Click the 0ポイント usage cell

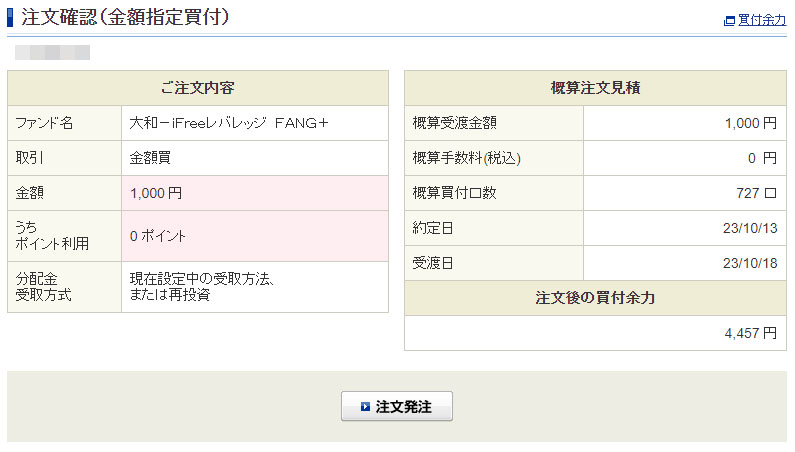158,236
